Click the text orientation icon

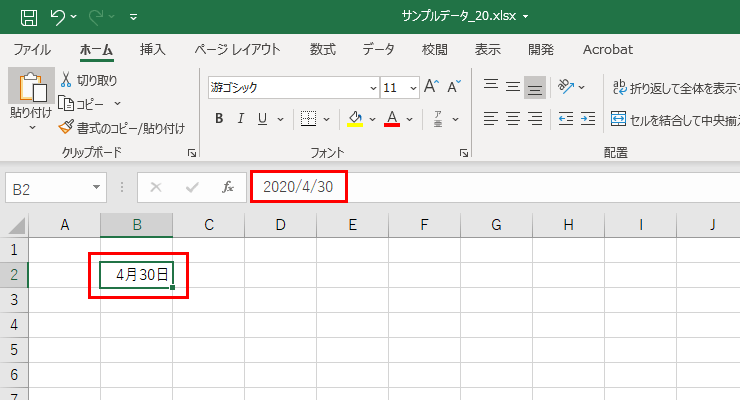(565, 86)
